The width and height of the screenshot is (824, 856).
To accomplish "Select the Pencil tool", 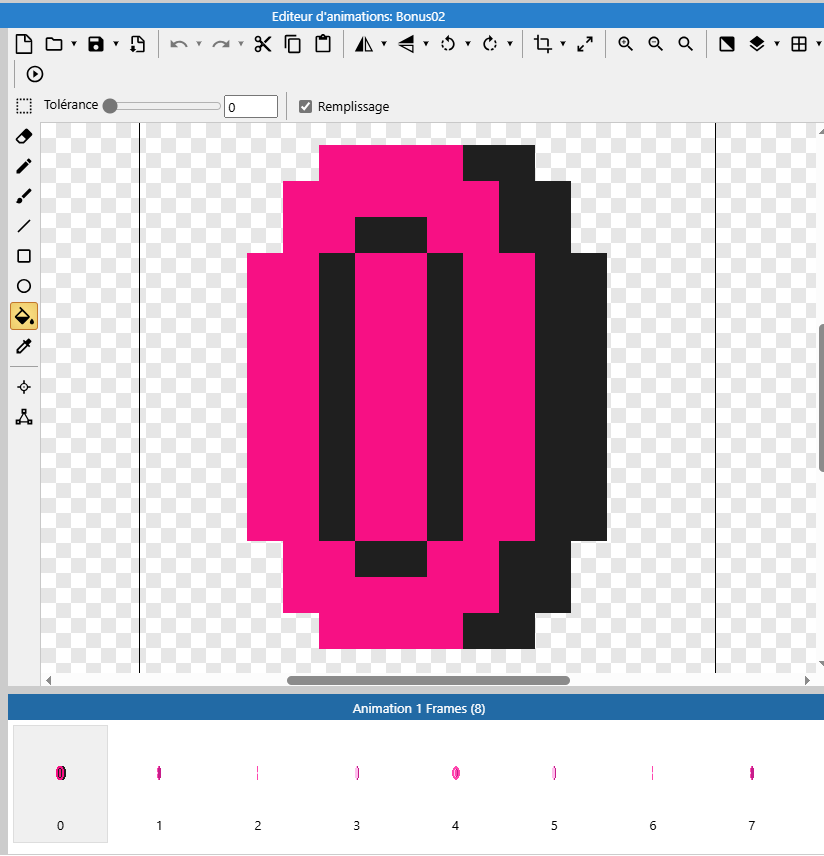I will click(x=24, y=166).
